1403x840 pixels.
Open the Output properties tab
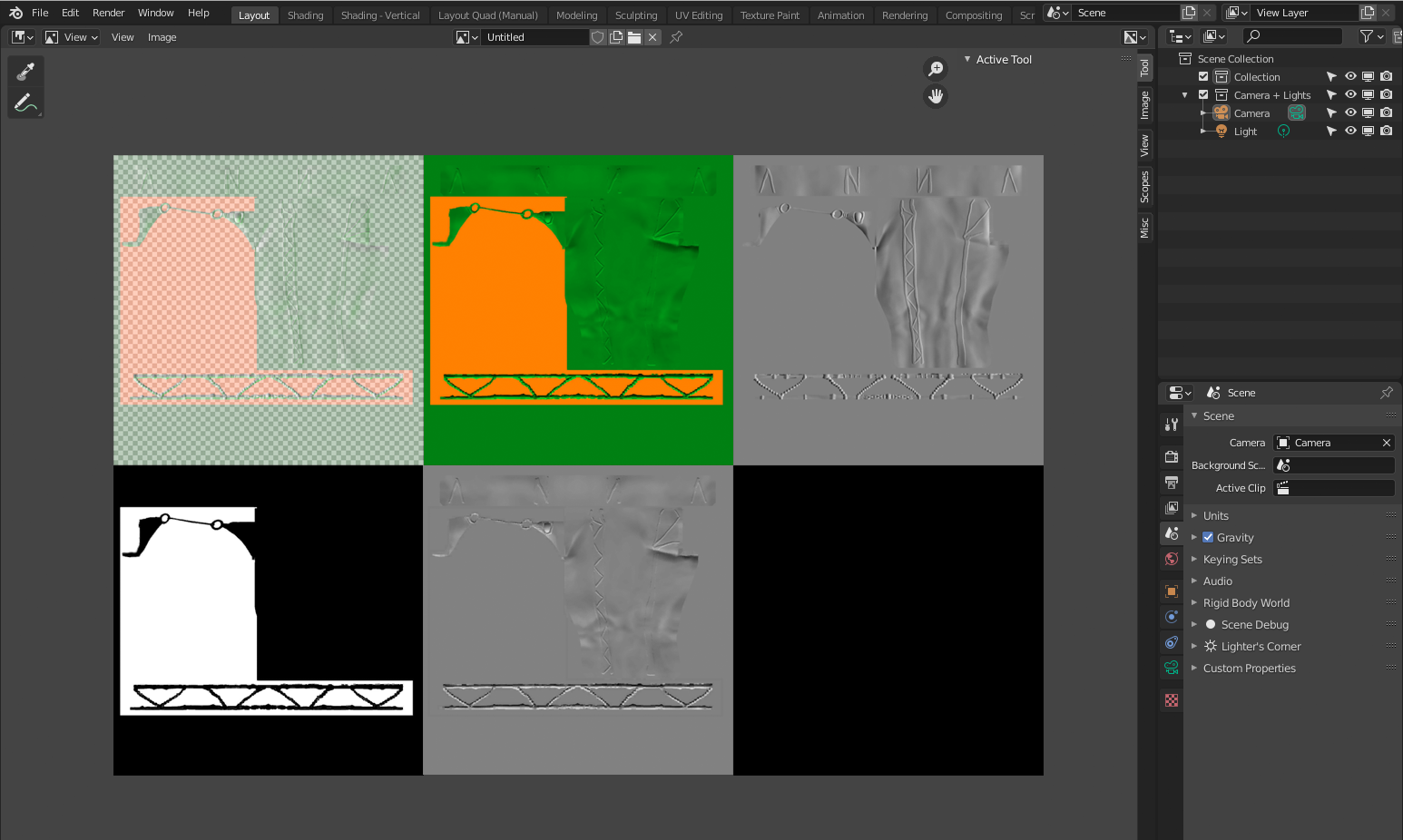click(x=1172, y=482)
